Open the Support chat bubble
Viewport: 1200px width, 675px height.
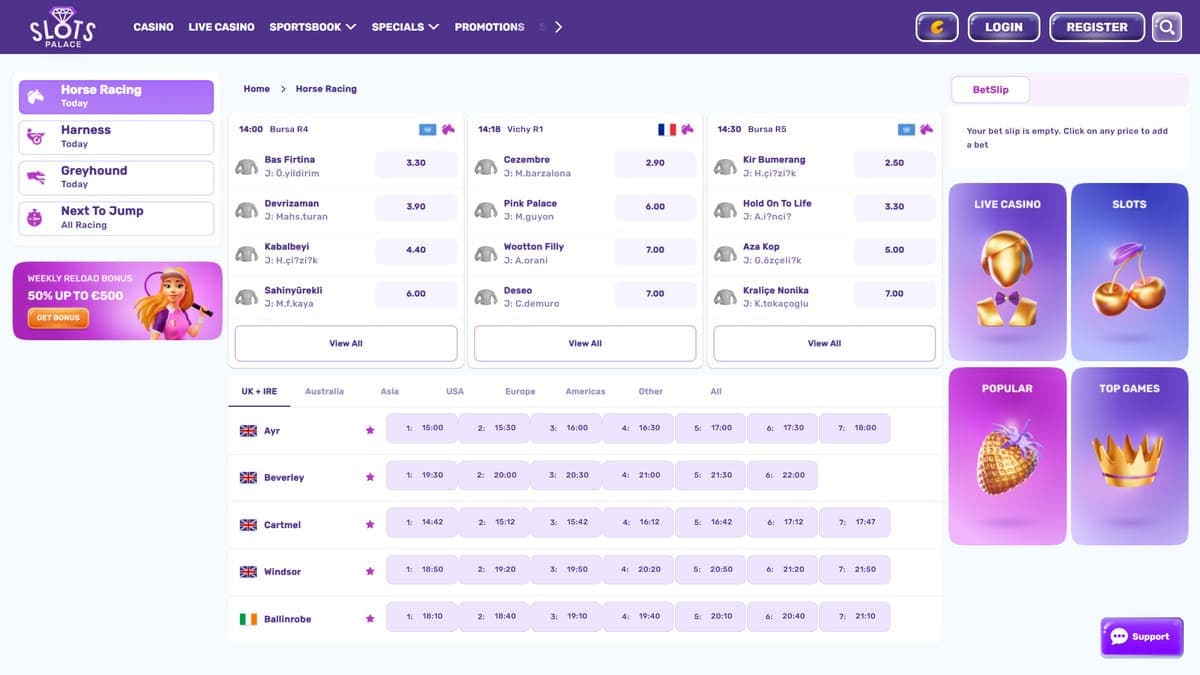point(1141,637)
